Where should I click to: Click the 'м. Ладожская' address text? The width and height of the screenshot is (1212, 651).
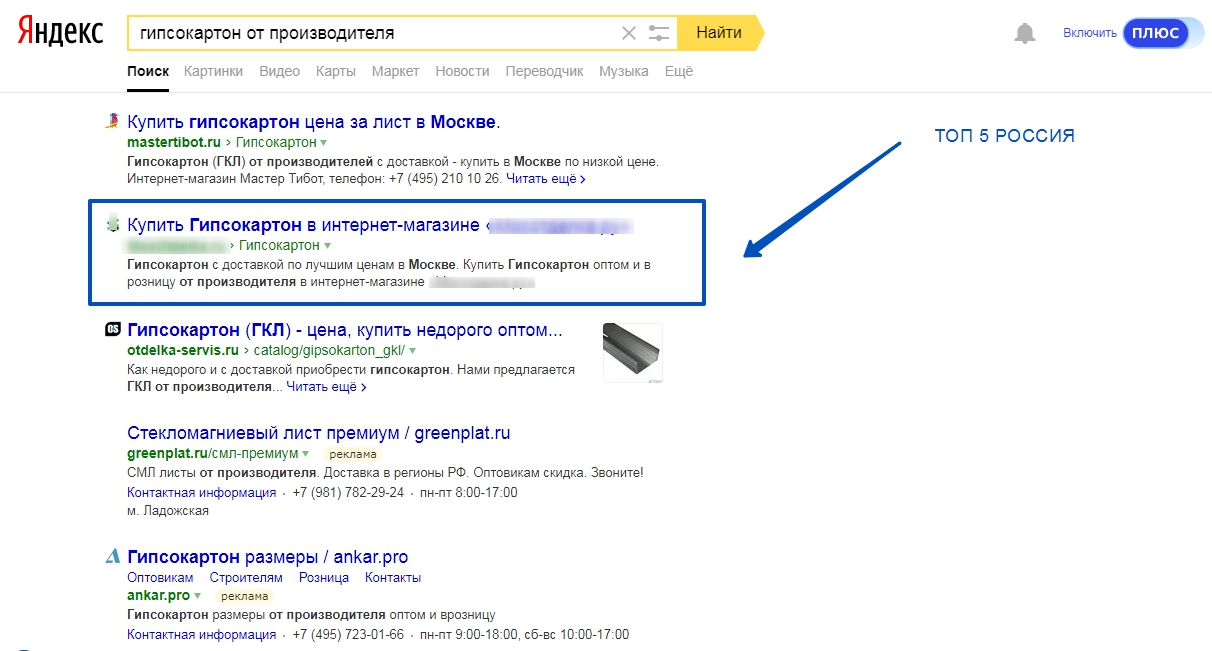tap(168, 511)
